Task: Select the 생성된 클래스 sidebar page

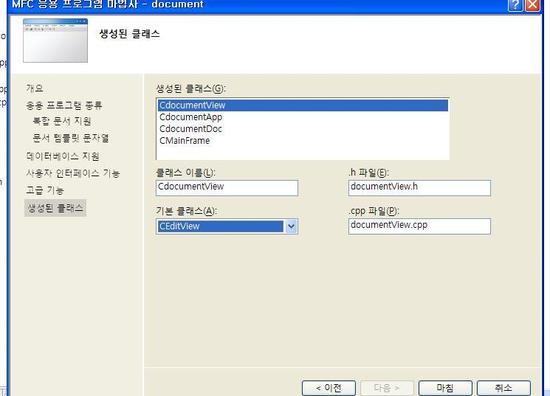Action: (55, 208)
